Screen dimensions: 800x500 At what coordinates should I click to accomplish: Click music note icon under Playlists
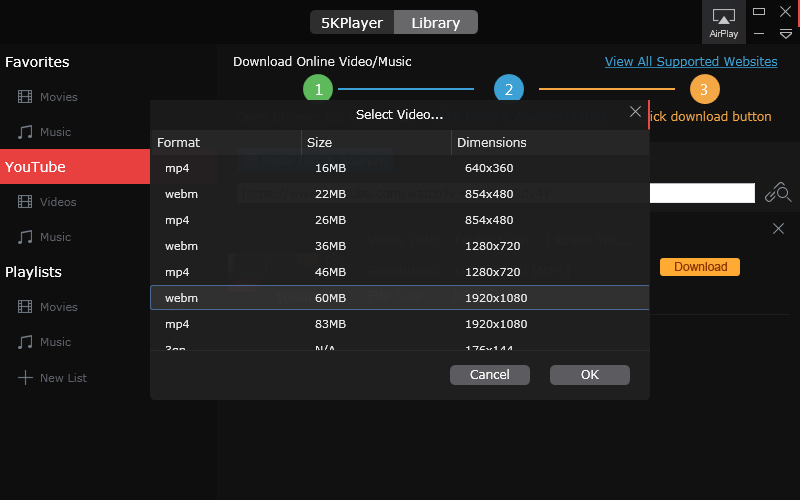pyautogui.click(x=25, y=342)
